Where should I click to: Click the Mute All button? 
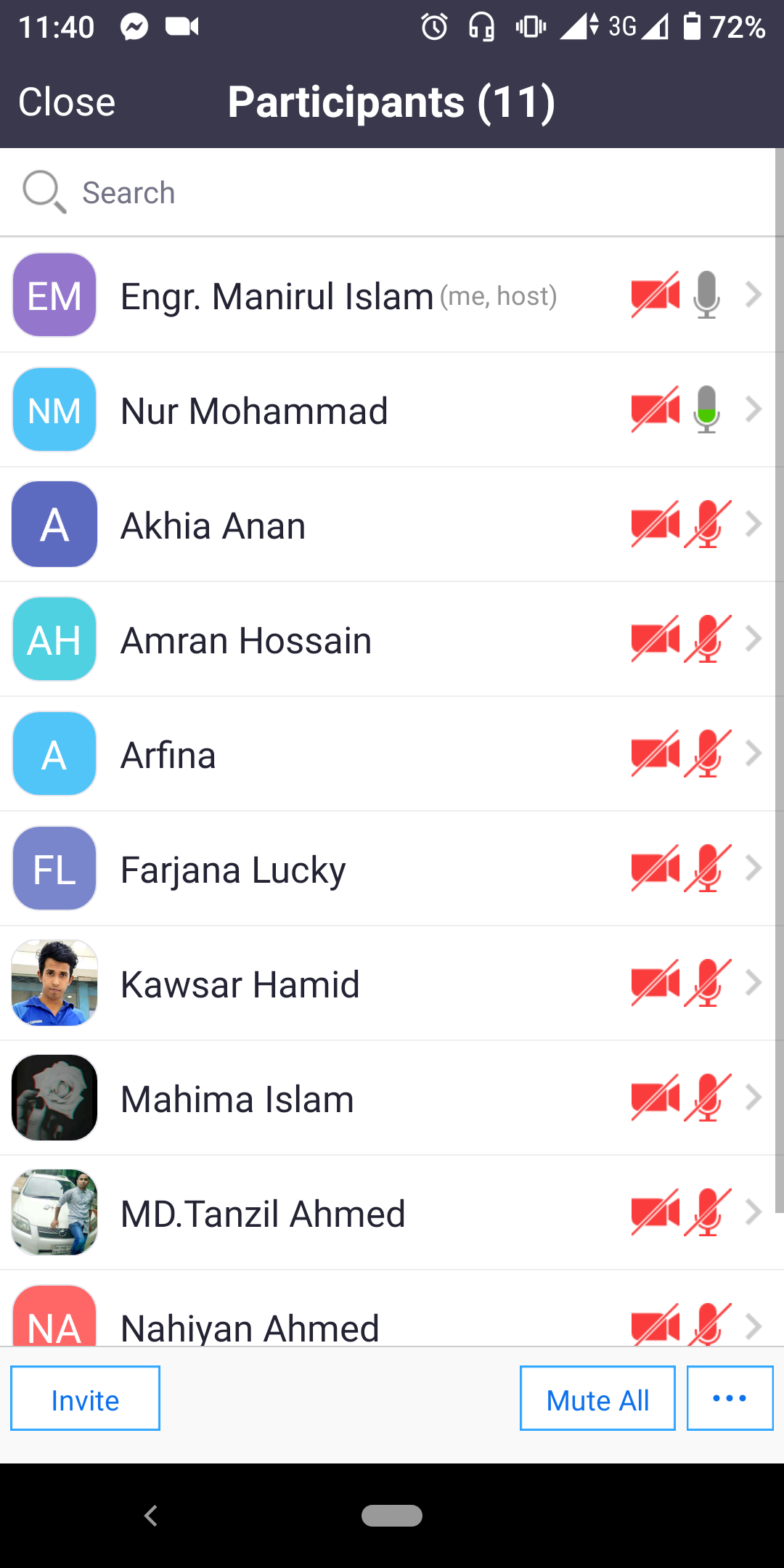point(597,1398)
